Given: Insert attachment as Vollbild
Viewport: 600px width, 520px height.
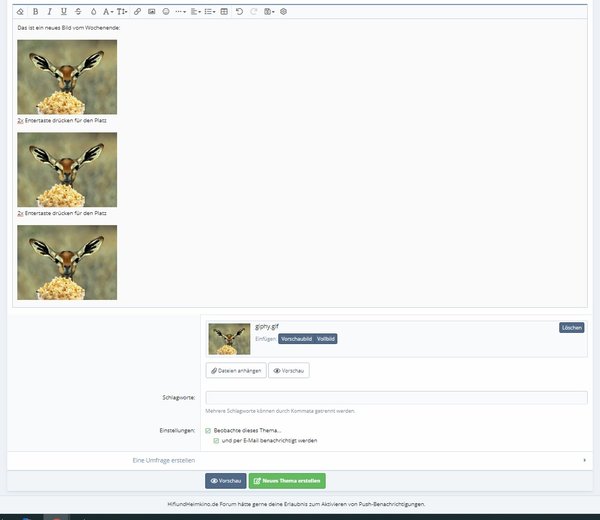Looking at the screenshot, I should [326, 339].
